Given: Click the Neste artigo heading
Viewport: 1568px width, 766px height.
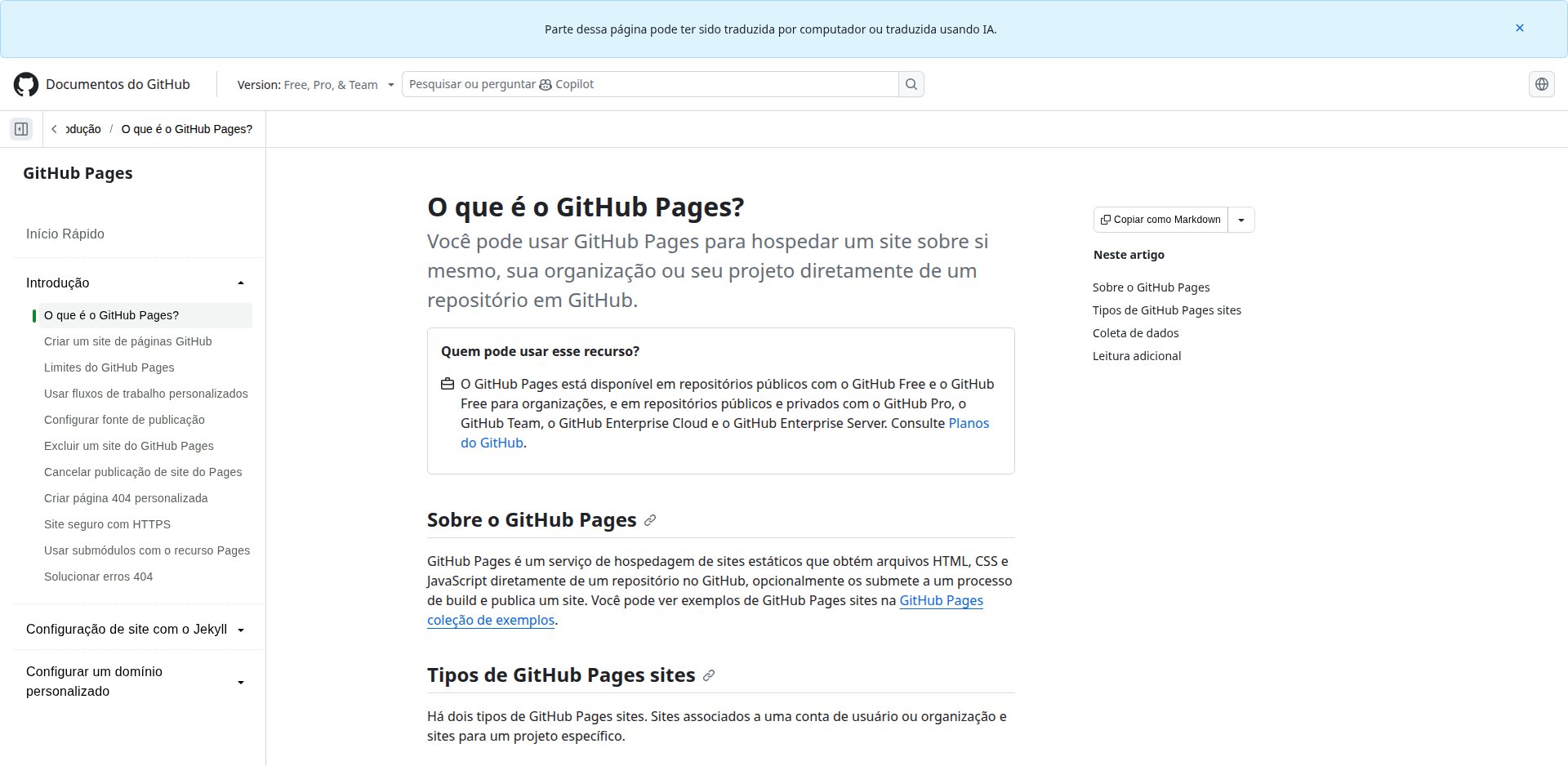Looking at the screenshot, I should [1129, 255].
